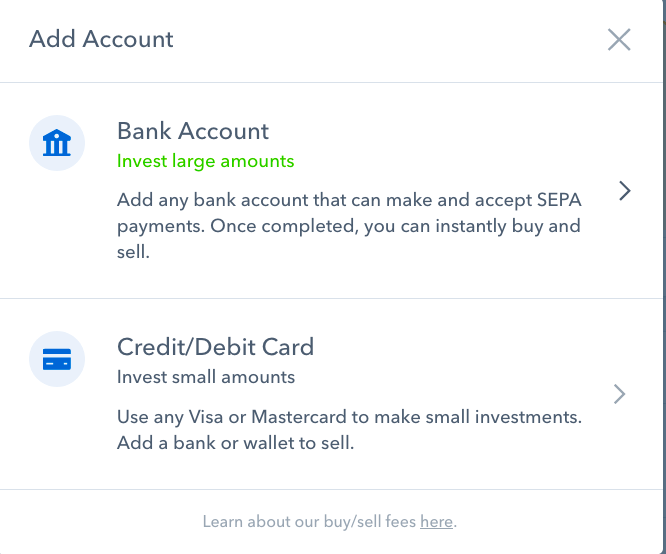This screenshot has width=666, height=554.
Task: Click the 'Invest small amounts' label
Action: [205, 377]
